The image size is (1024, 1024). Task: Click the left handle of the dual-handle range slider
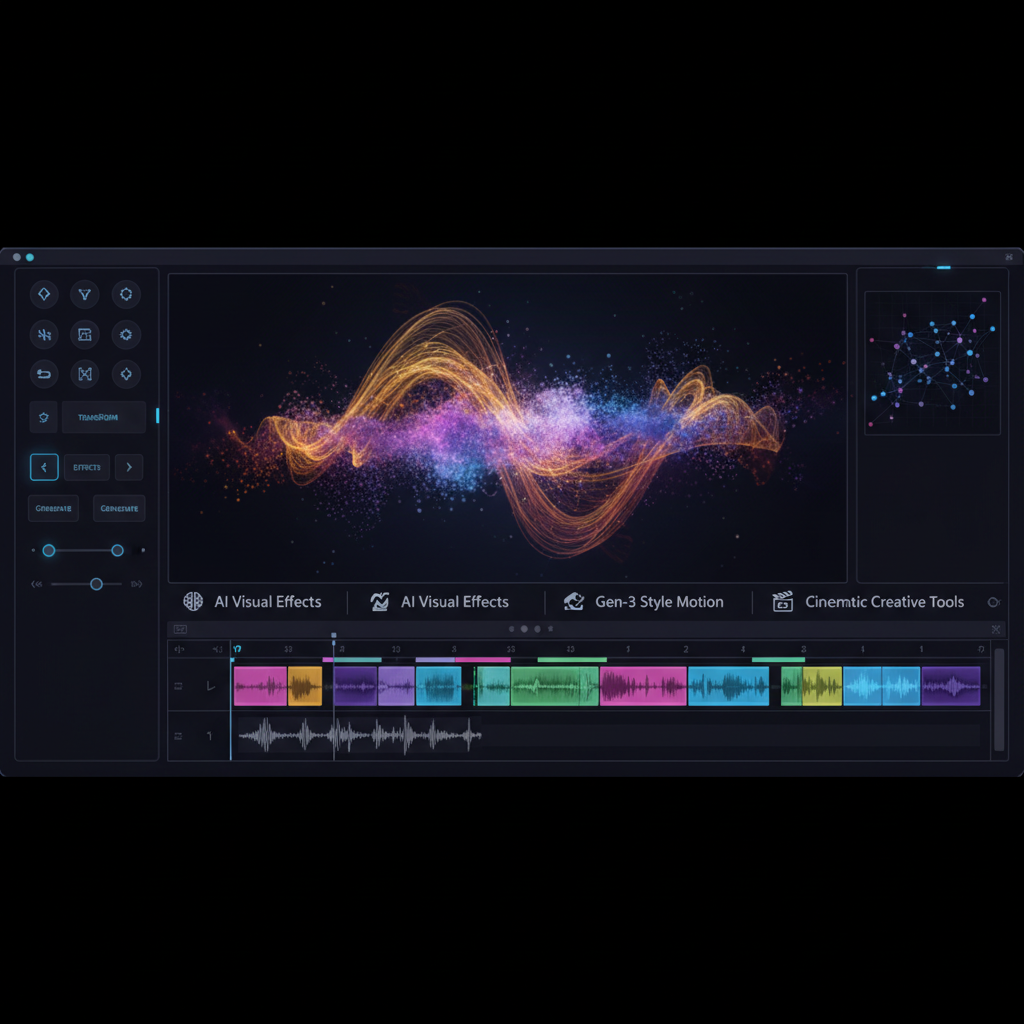pyautogui.click(x=48, y=550)
